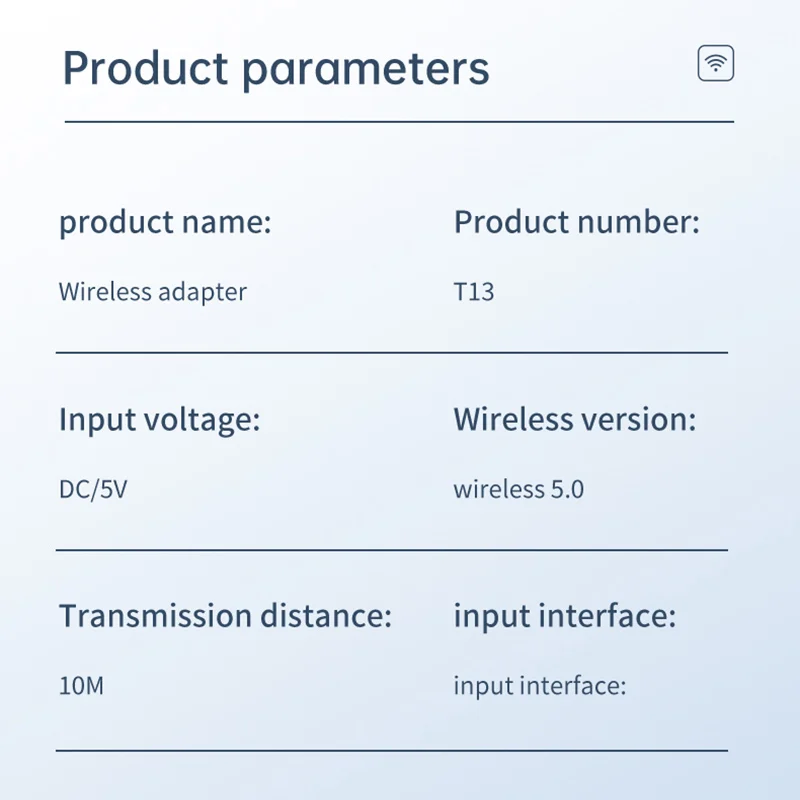Click the '10M' distance value

[81, 687]
